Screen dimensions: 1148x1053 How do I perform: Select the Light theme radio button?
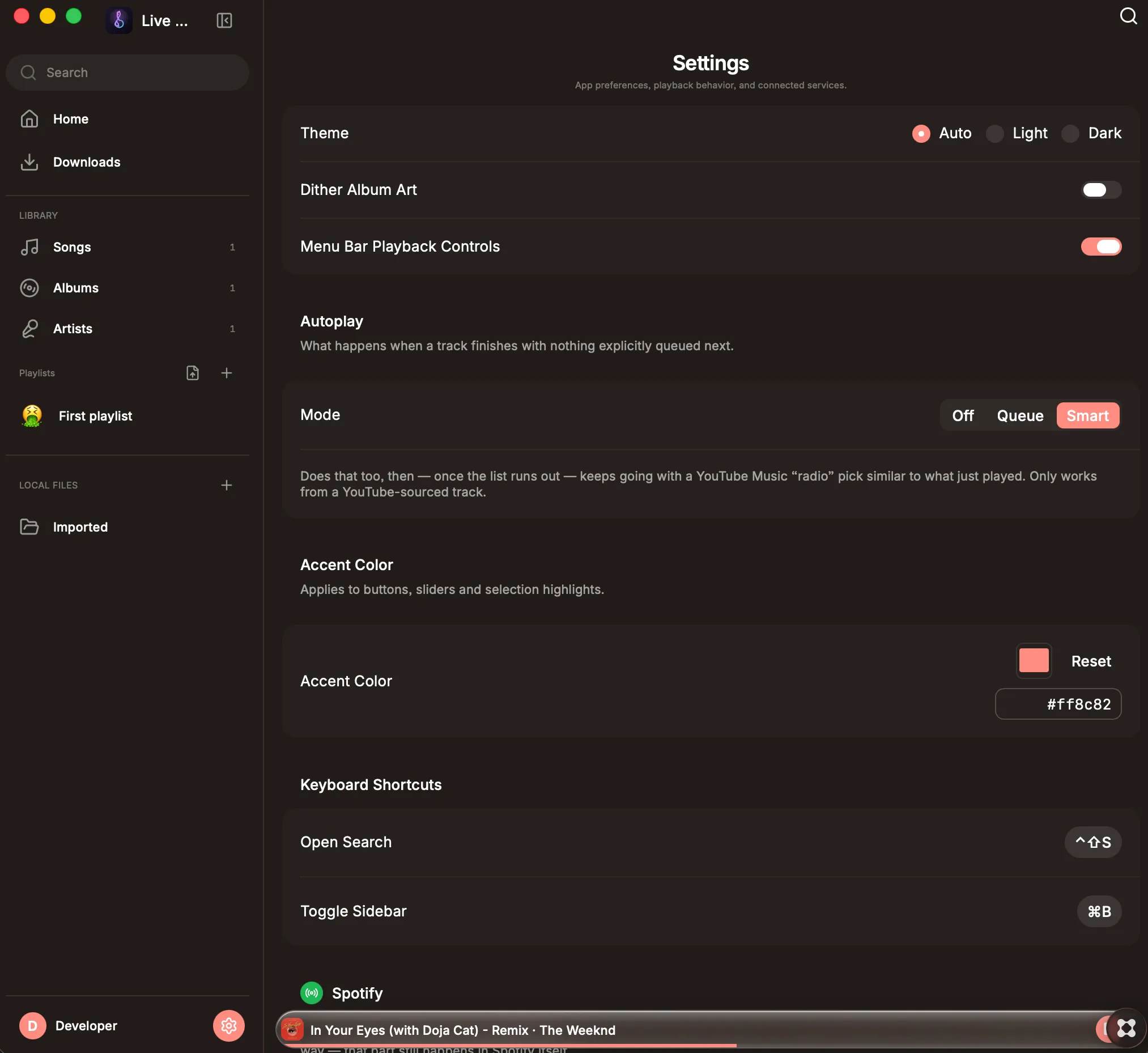click(994, 133)
